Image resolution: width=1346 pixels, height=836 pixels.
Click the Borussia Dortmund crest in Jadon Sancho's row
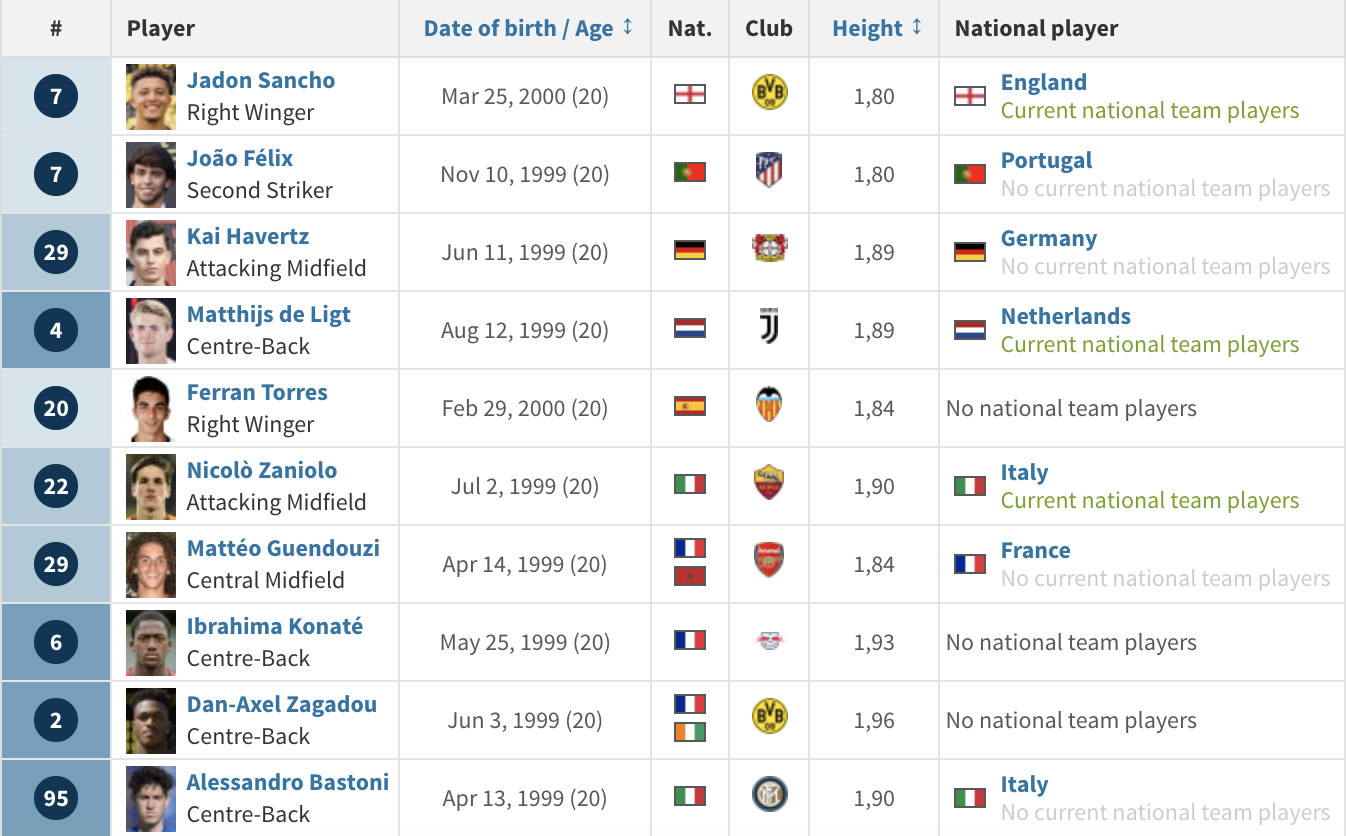[769, 94]
